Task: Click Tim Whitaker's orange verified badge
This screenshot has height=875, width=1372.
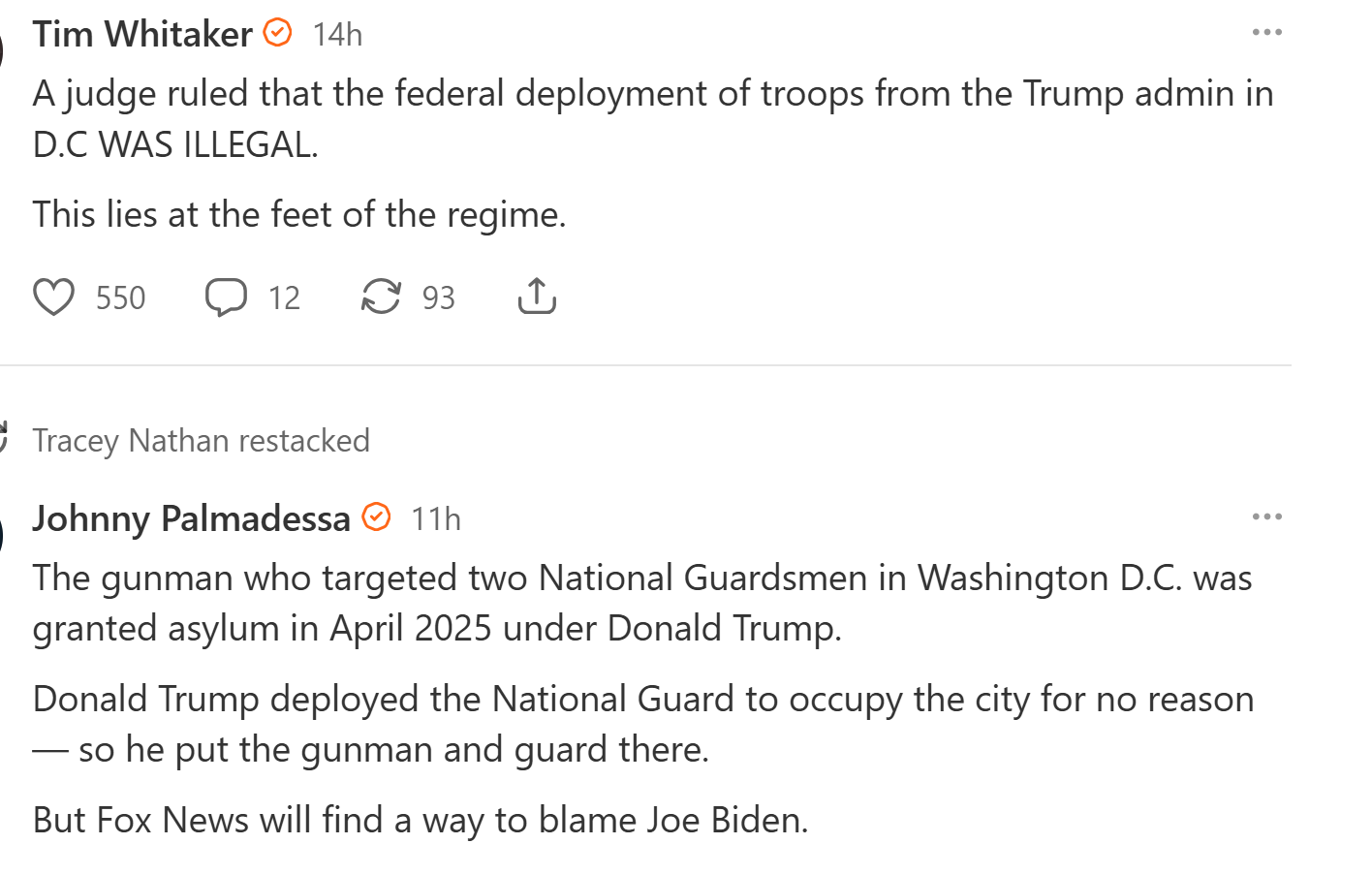Action: (278, 33)
